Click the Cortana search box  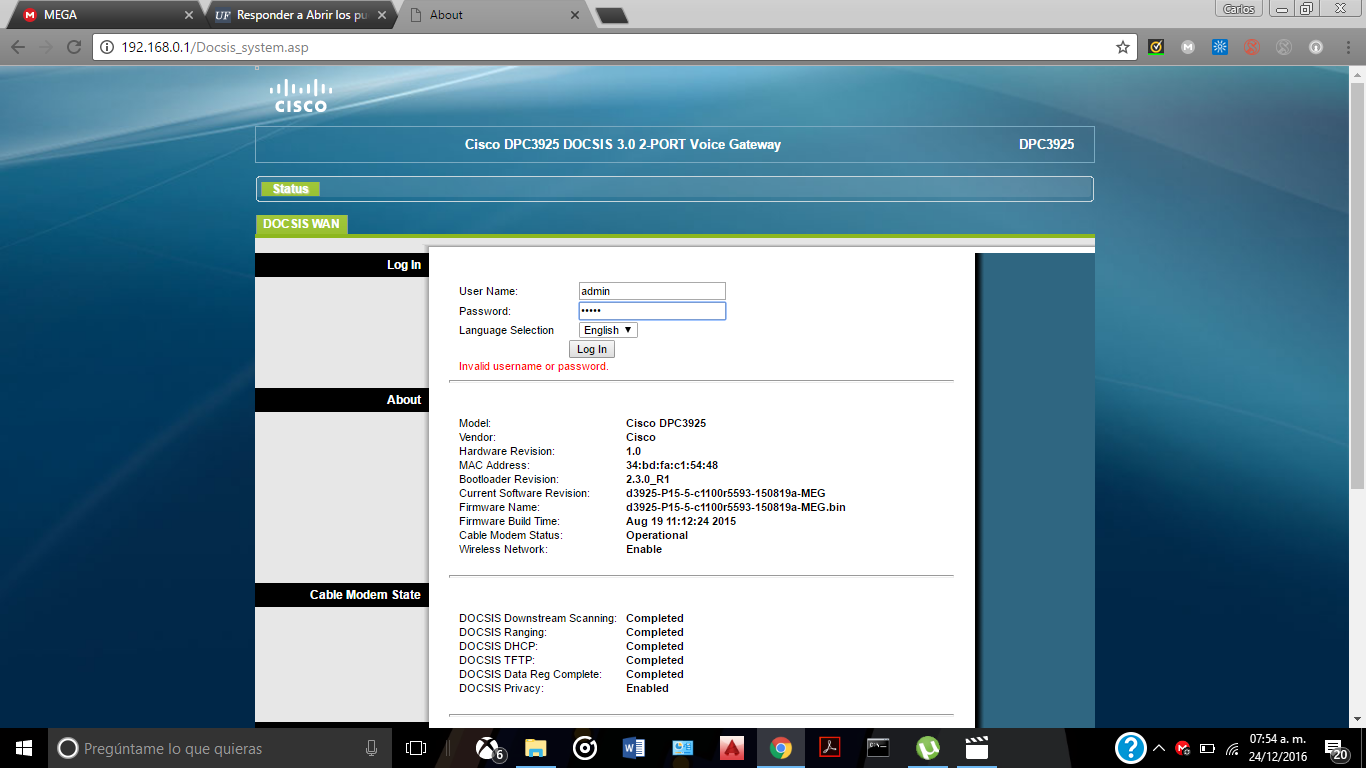tap(218, 748)
